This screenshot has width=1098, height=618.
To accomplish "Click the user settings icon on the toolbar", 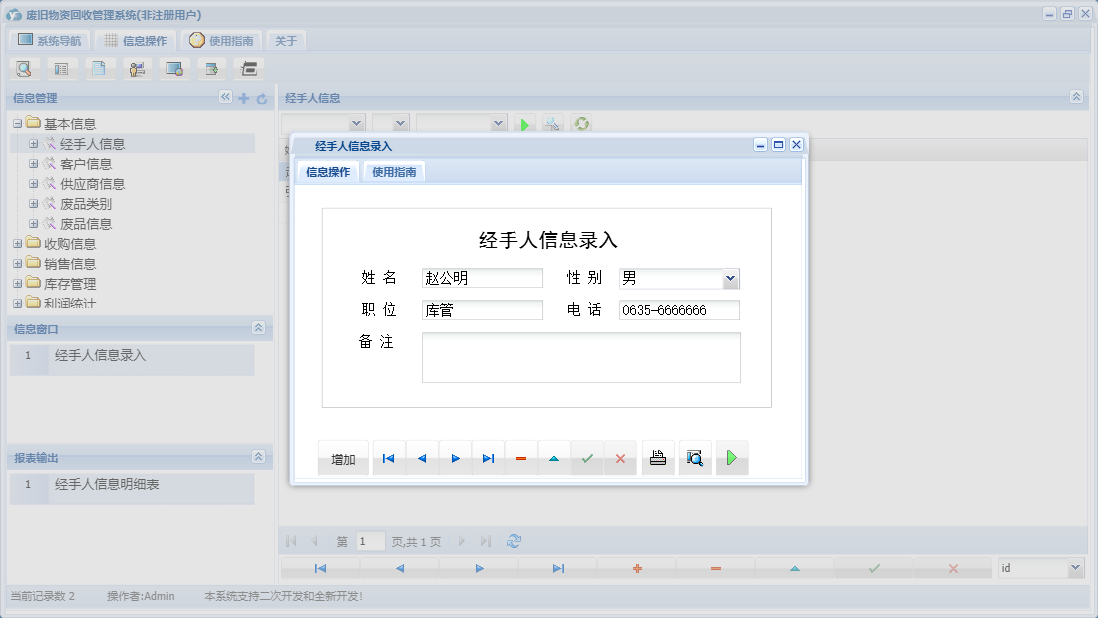I will coord(137,68).
